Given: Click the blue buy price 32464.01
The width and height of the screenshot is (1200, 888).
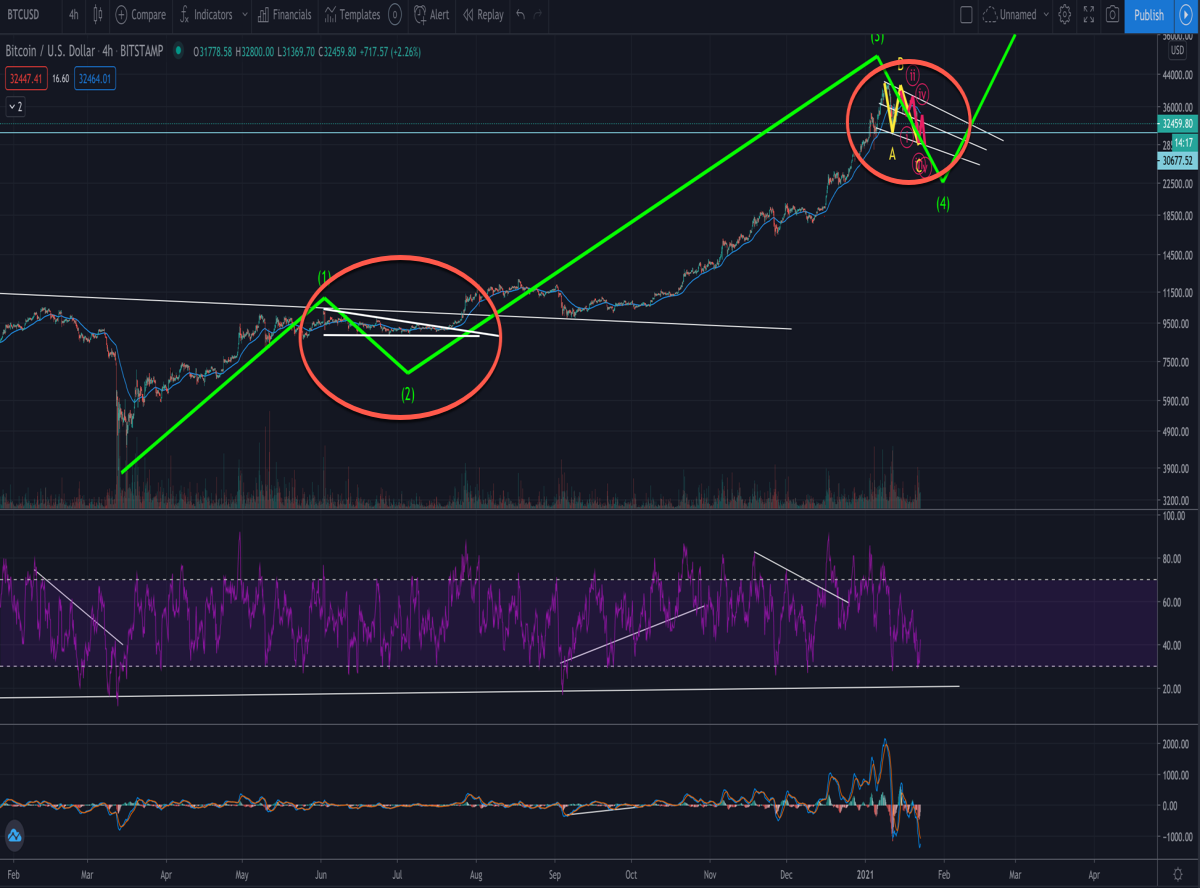Looking at the screenshot, I should tap(97, 77).
